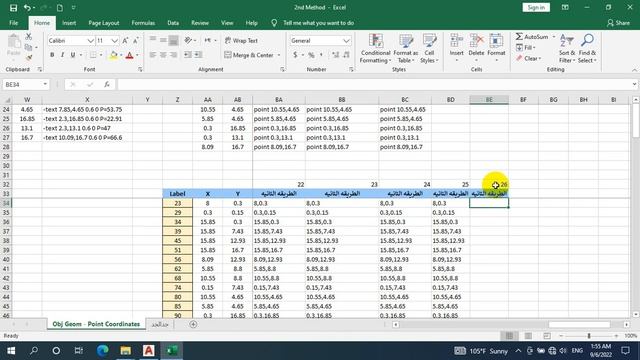This screenshot has height=360, width=640.
Task: Click the Accounting Number Format dollar icon
Action: (295, 55)
